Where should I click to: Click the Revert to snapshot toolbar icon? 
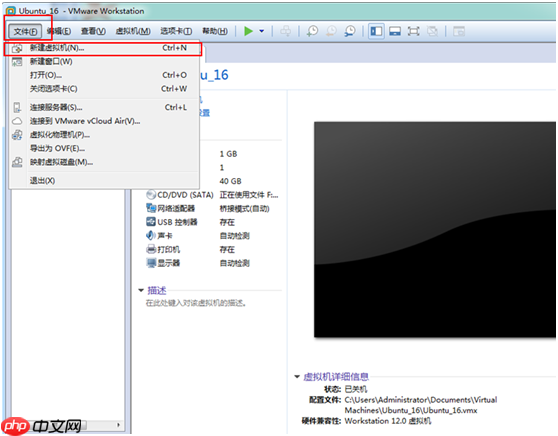coord(331,31)
